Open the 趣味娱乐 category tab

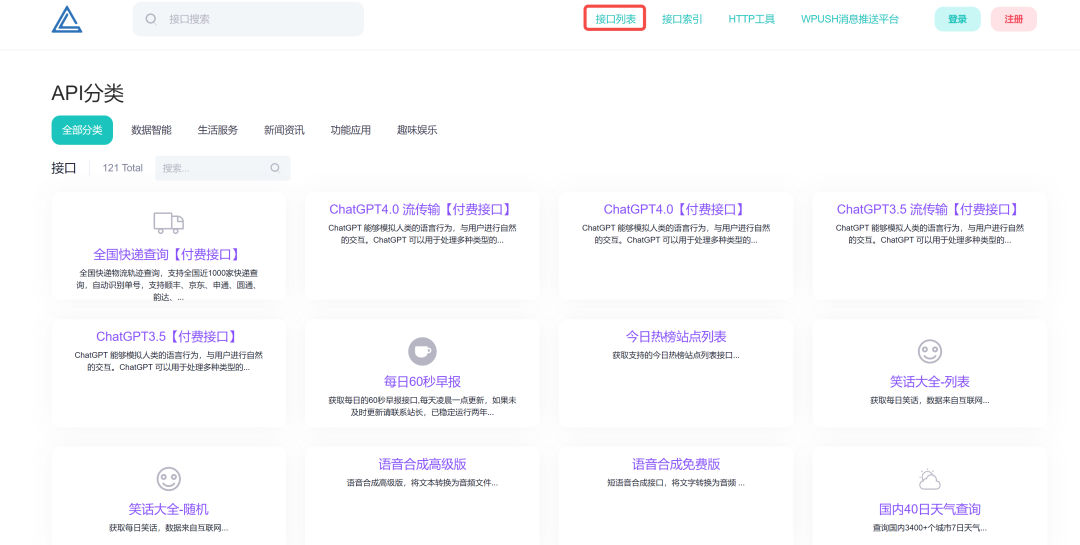click(x=417, y=130)
